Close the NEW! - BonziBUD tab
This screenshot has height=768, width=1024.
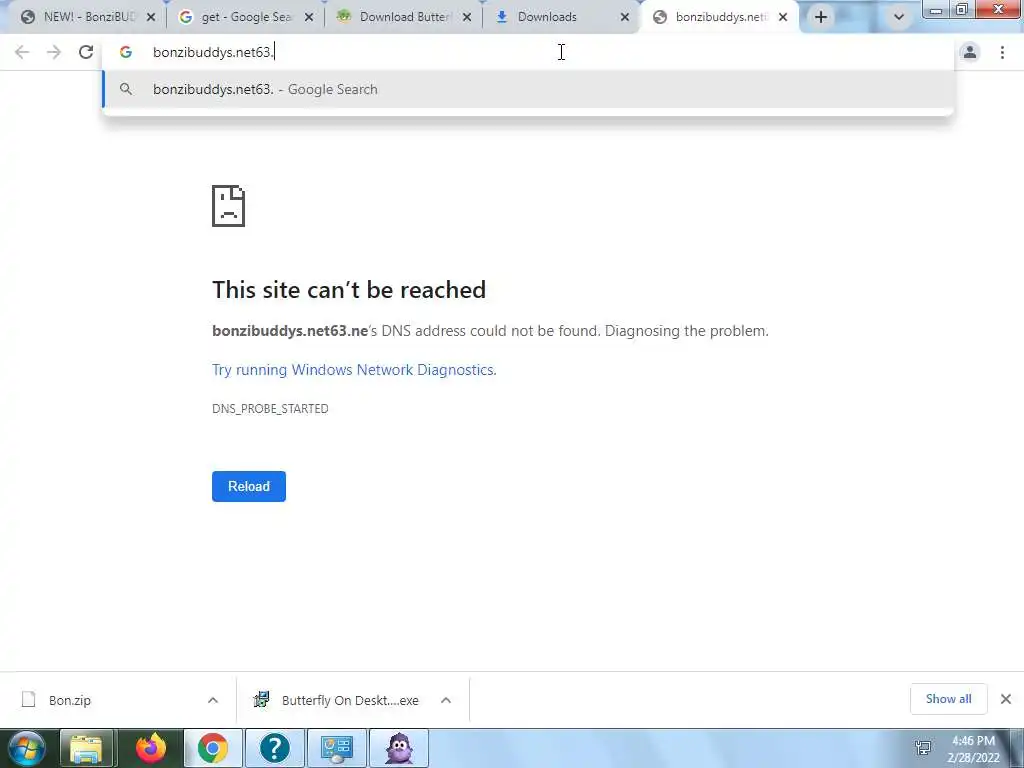151,18
